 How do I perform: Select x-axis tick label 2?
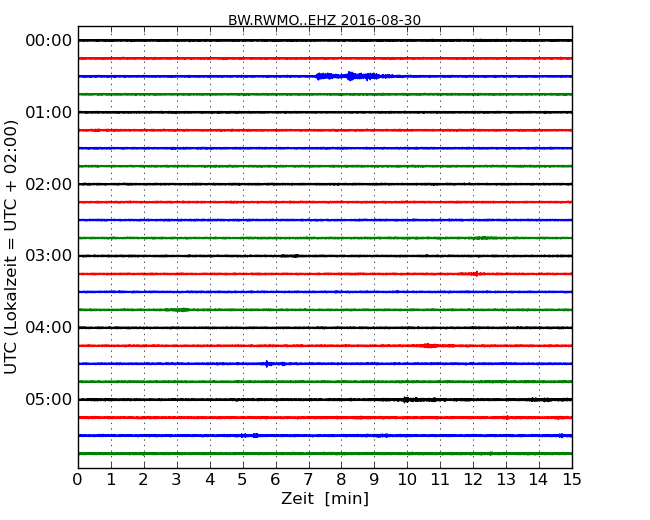(143, 480)
